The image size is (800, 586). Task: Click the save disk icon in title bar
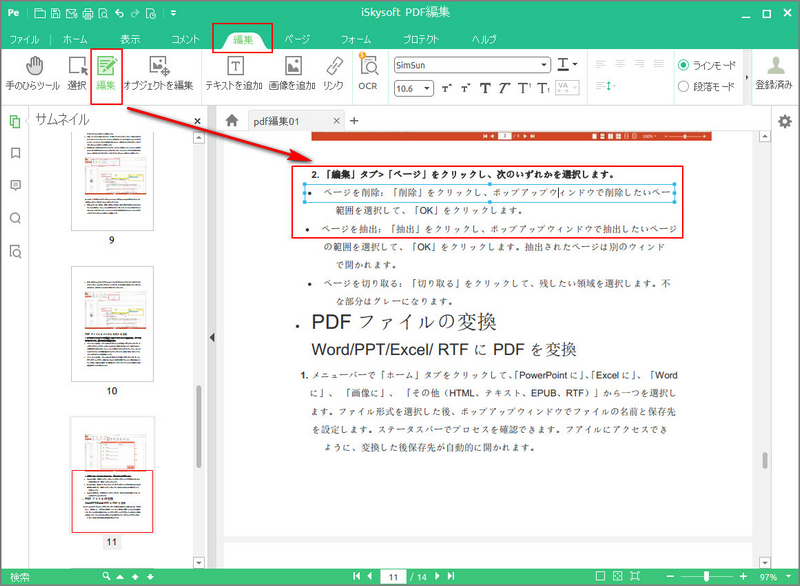[56, 13]
